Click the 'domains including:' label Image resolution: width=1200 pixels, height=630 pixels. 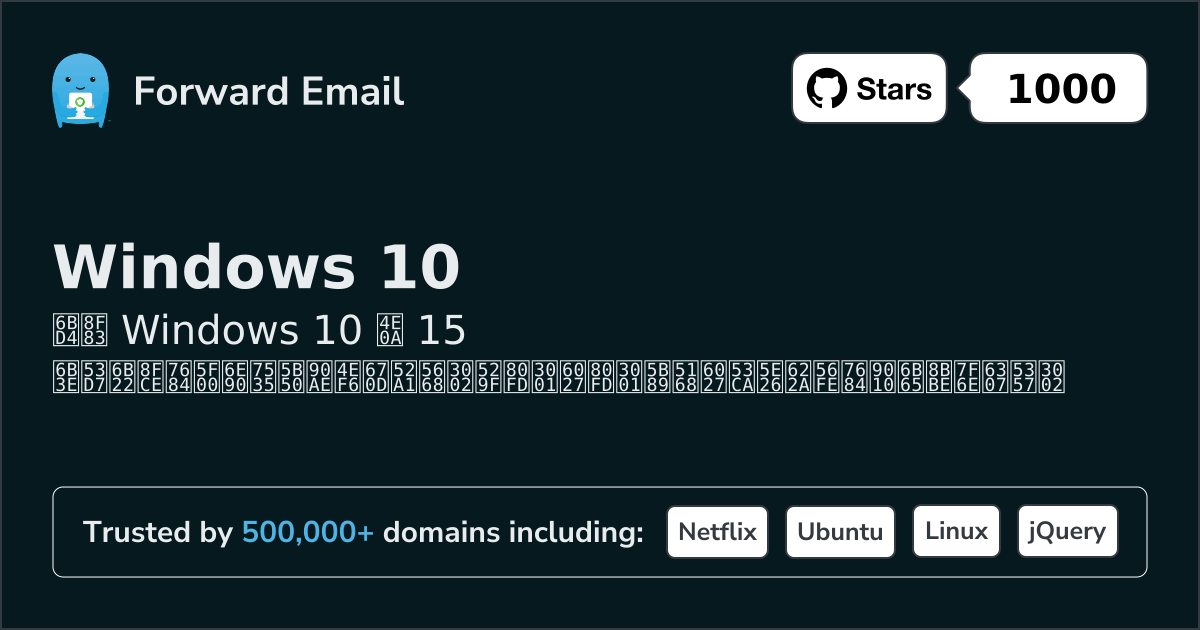[x=513, y=533]
